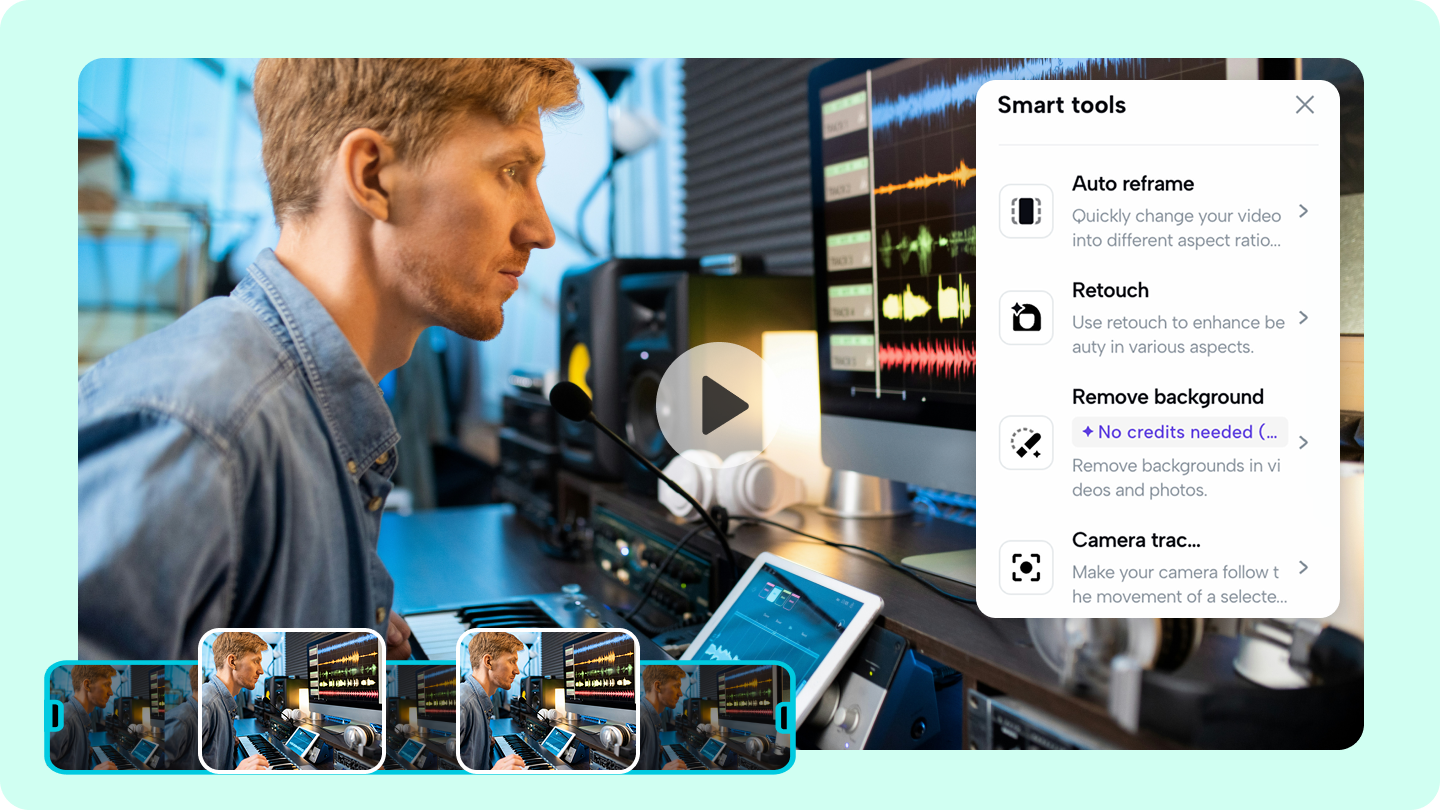The height and width of the screenshot is (810, 1440).
Task: Close the Smart tools panel
Action: click(1305, 105)
